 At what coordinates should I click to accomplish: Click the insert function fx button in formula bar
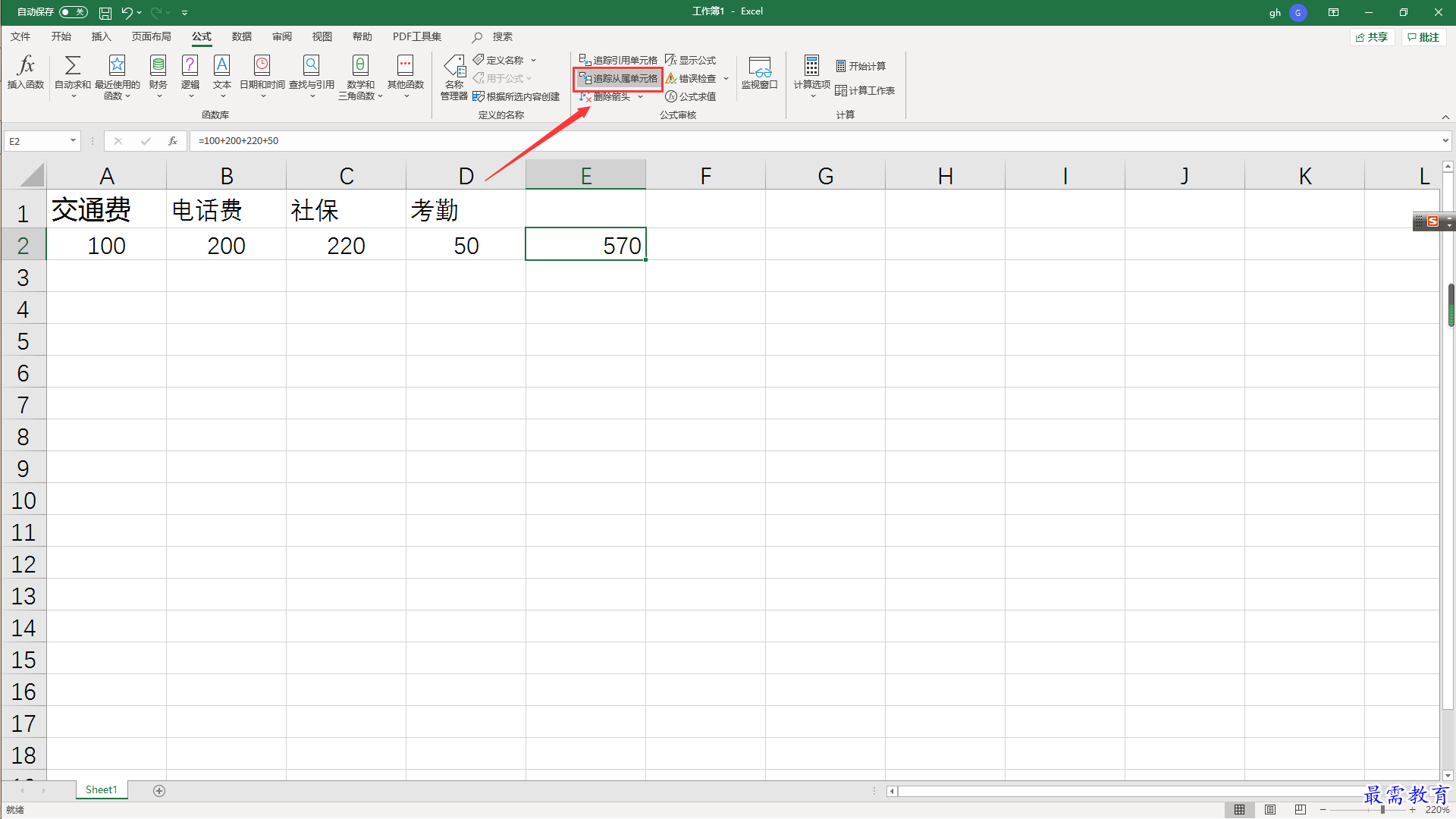pyautogui.click(x=173, y=140)
